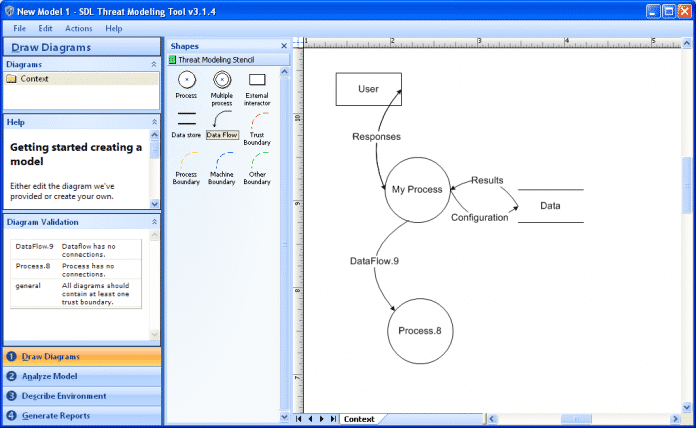
Task: Click the Help panel scrollbar thumb
Action: (154, 150)
